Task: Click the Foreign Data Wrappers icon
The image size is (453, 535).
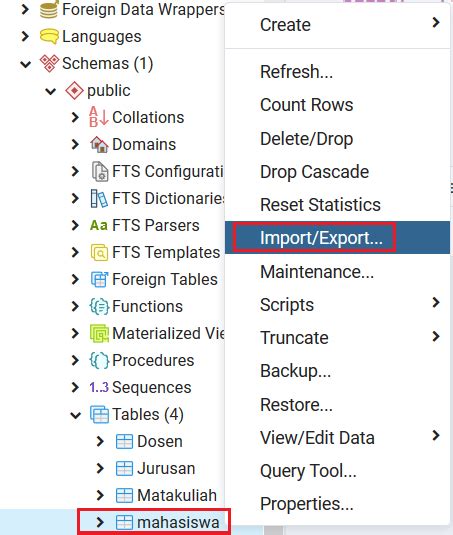Action: [49, 9]
